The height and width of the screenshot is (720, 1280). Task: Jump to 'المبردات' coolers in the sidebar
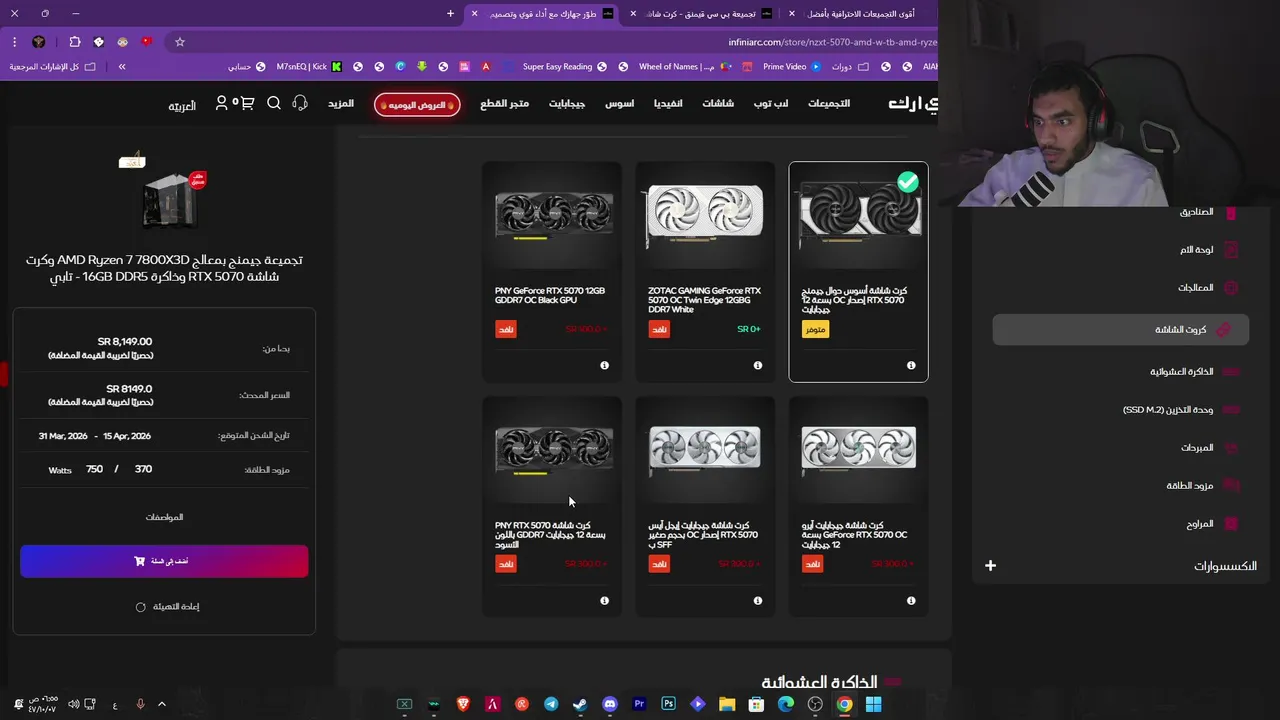tap(1197, 448)
